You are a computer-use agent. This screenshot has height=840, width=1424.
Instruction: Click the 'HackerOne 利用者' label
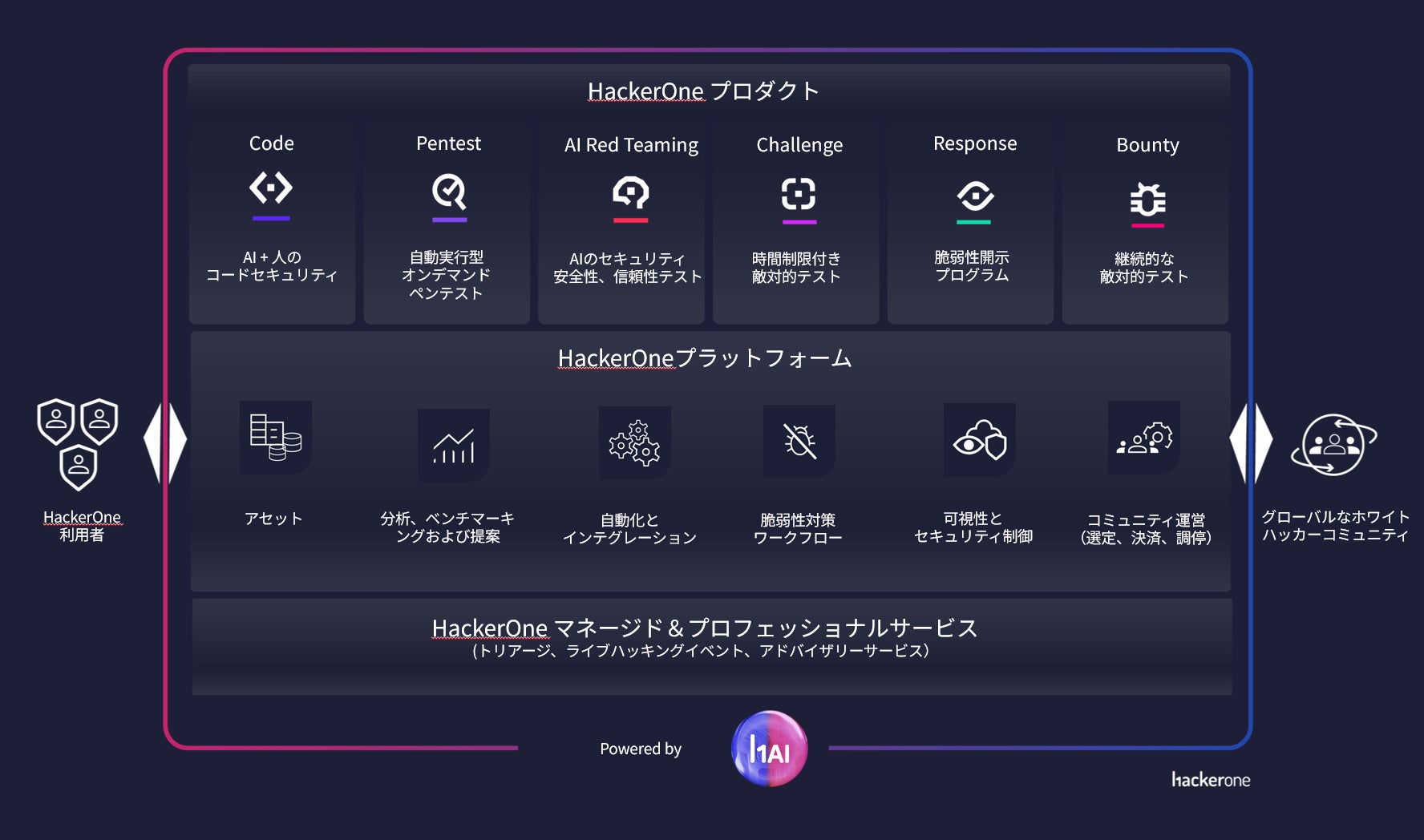click(82, 526)
